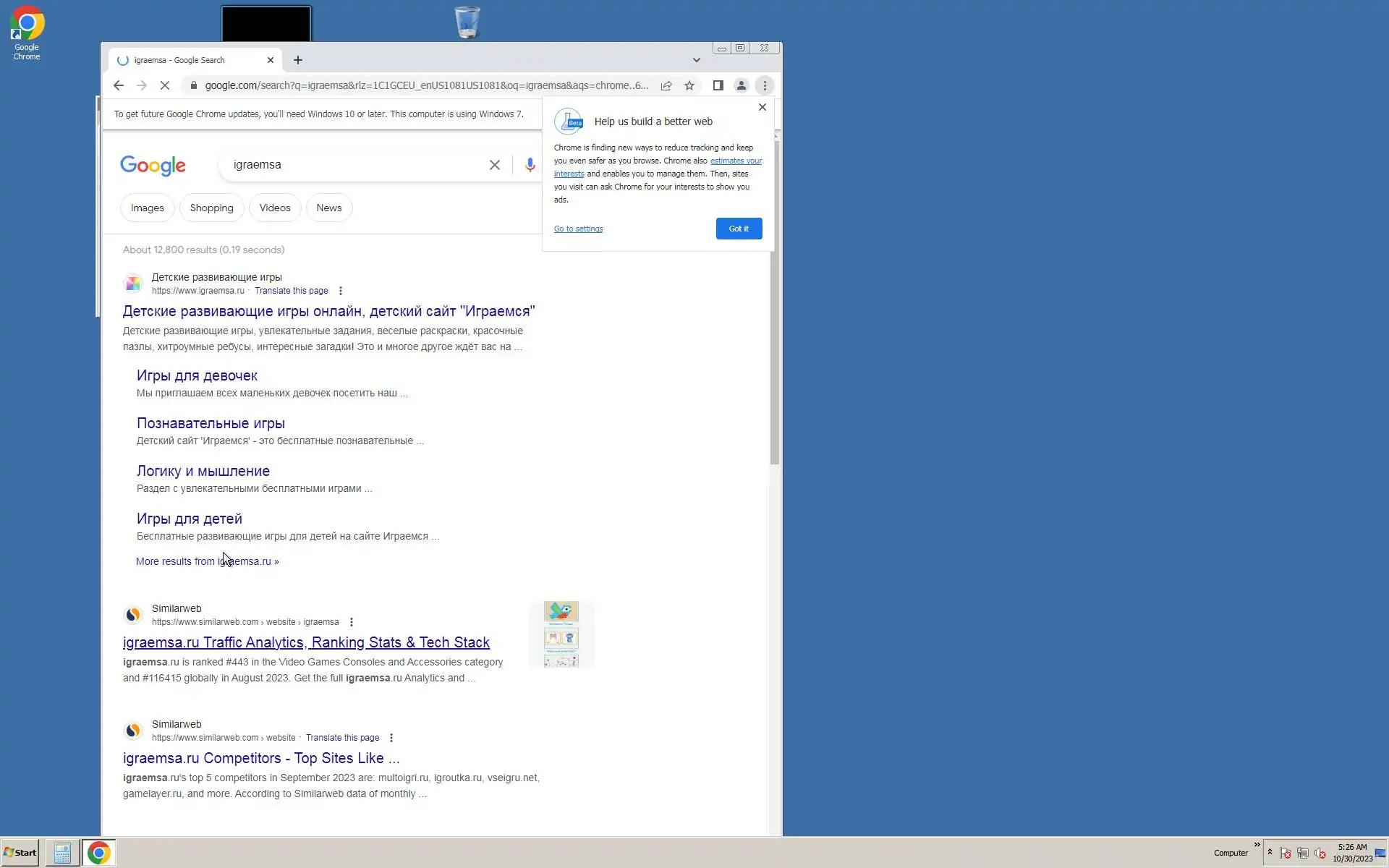The image size is (1389, 868).
Task: Open a new browser tab
Action: coord(298,60)
